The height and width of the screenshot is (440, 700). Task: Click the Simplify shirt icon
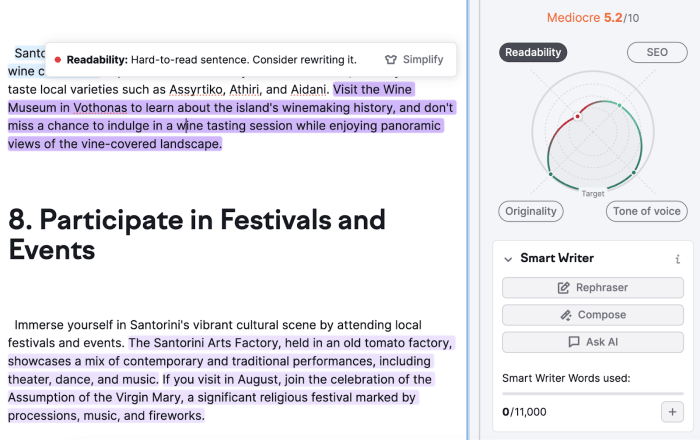pos(391,59)
